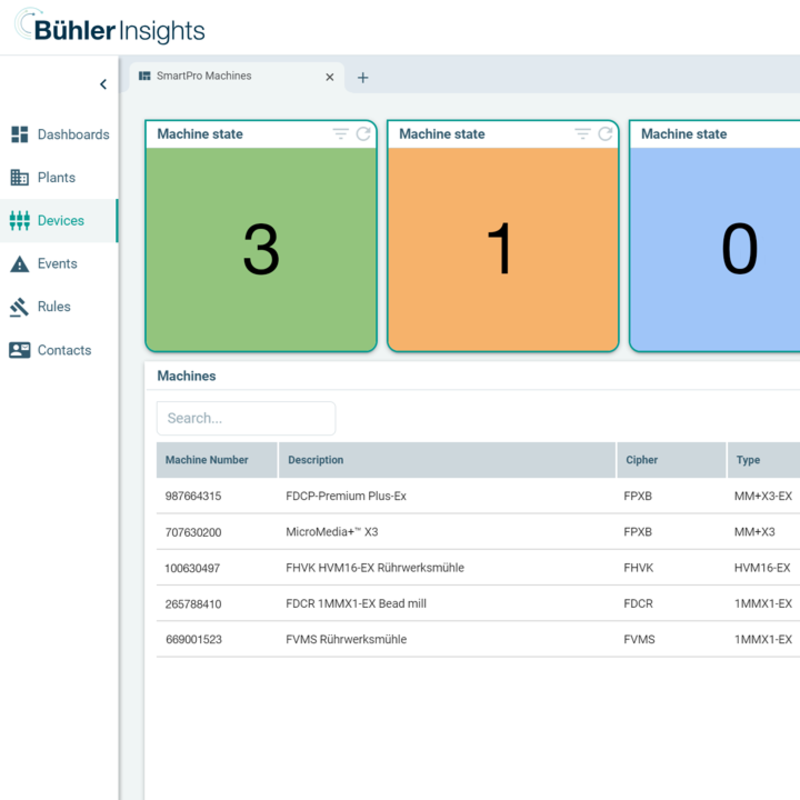This screenshot has width=800, height=800.
Task: Open the Rules gavel icon
Action: (20, 307)
